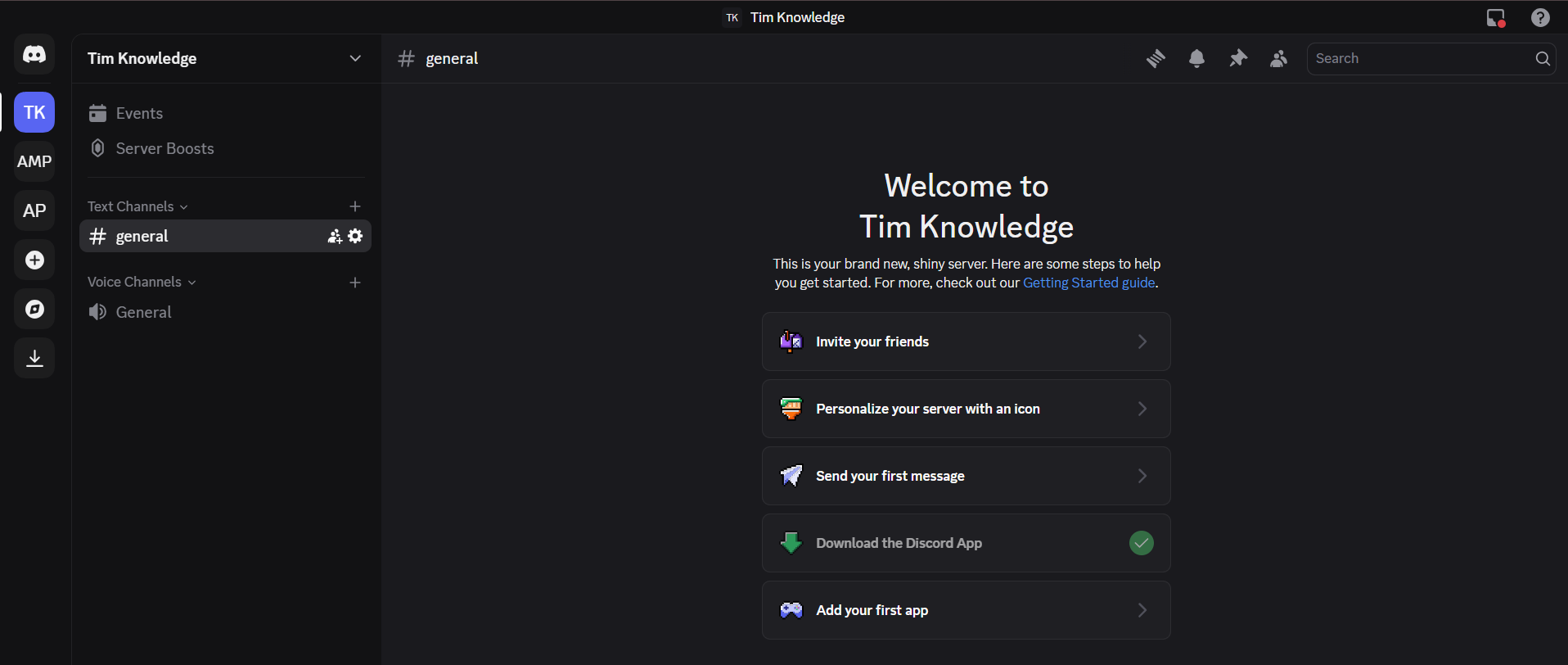The image size is (1568, 665).
Task: Click chevron on Send your first message
Action: [1142, 476]
